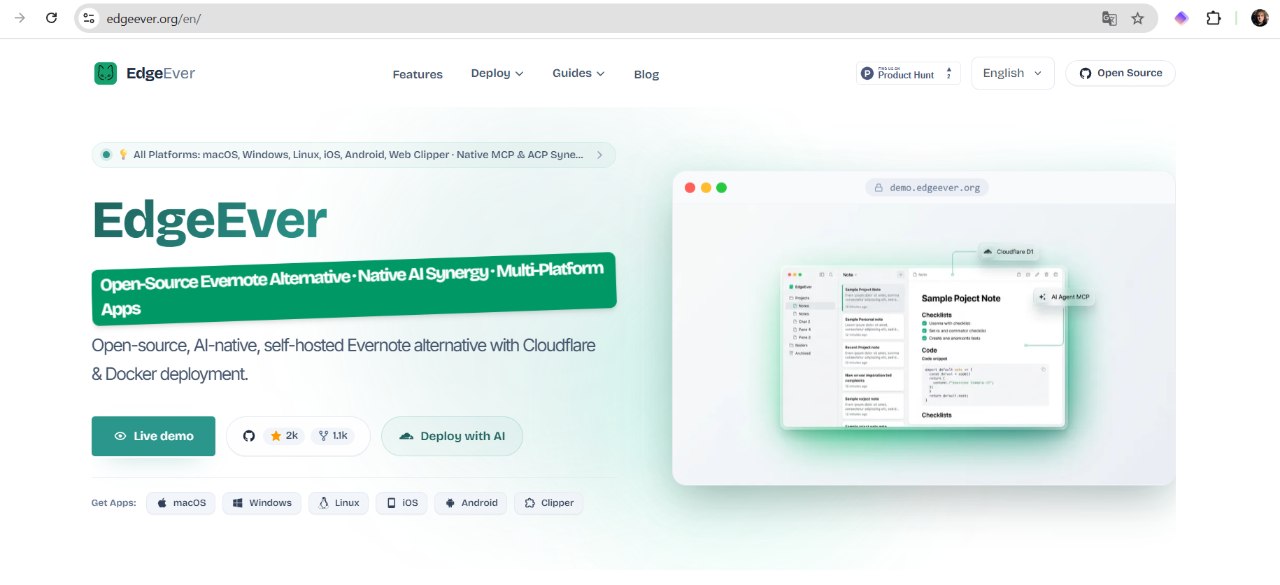Reload the page with the refresh icon

(51, 18)
